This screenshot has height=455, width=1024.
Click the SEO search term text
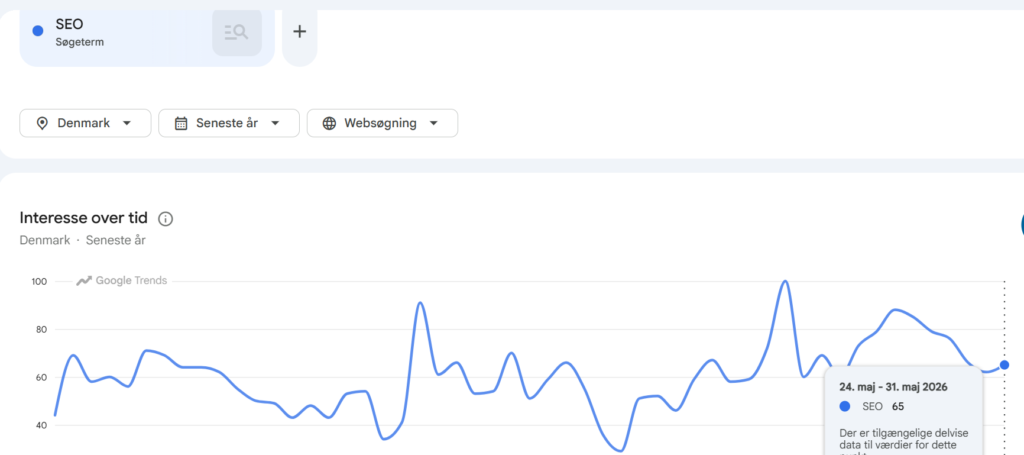pyautogui.click(x=69, y=25)
